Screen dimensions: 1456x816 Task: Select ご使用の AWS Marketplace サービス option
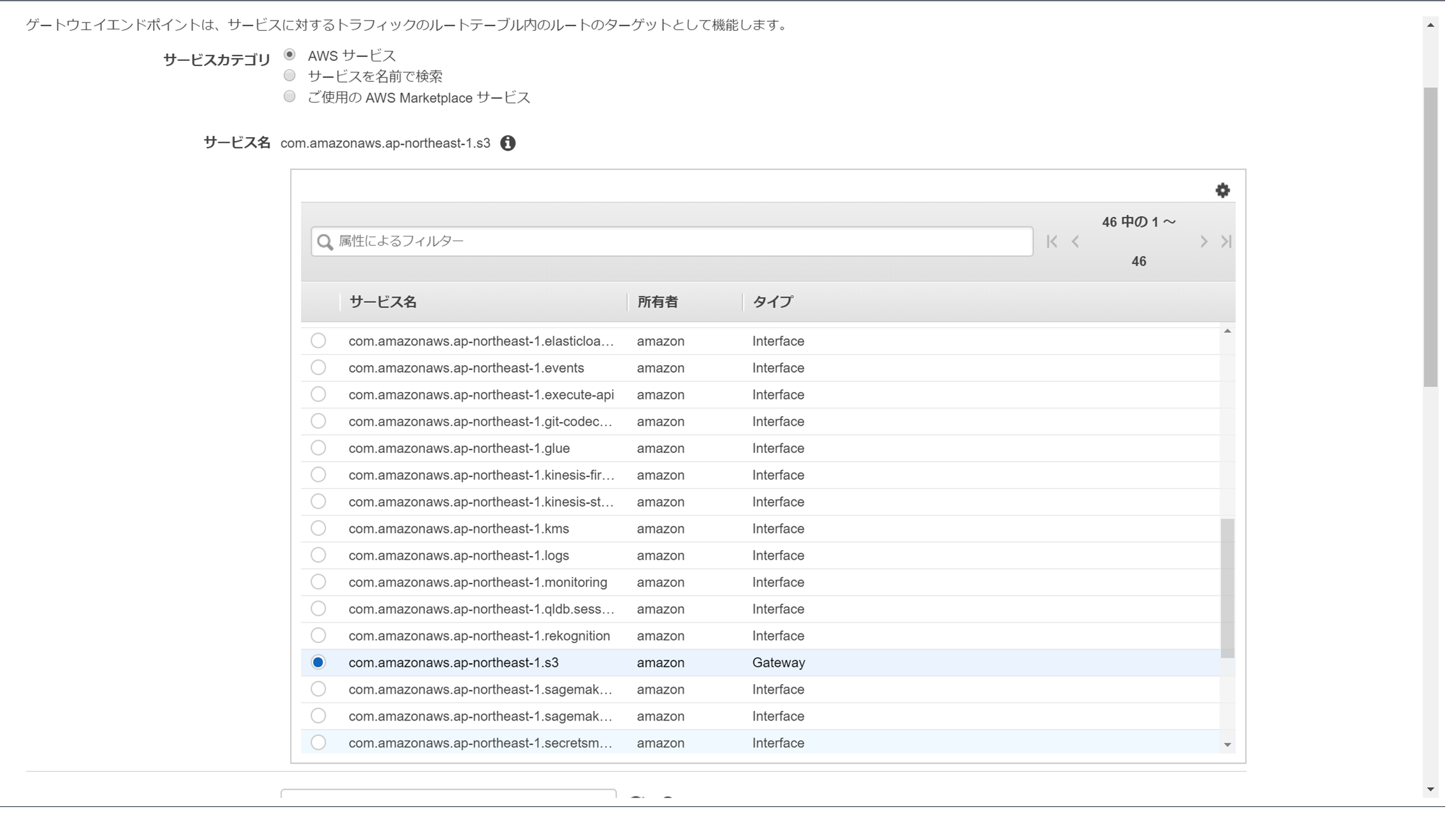[290, 97]
